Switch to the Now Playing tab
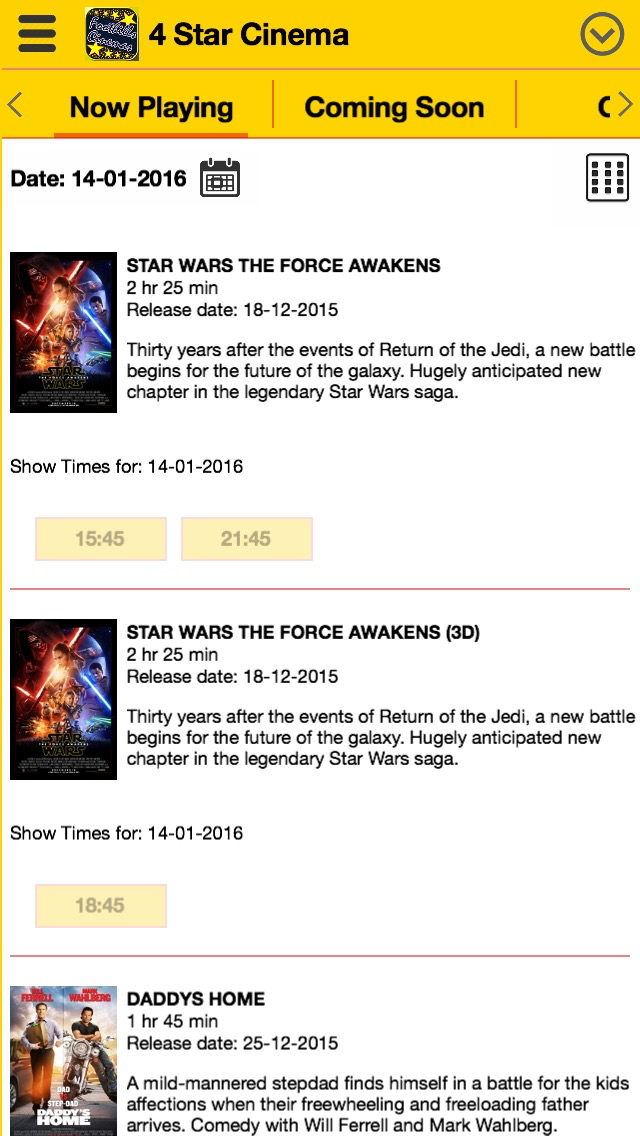This screenshot has height=1136, width=640. 151,107
